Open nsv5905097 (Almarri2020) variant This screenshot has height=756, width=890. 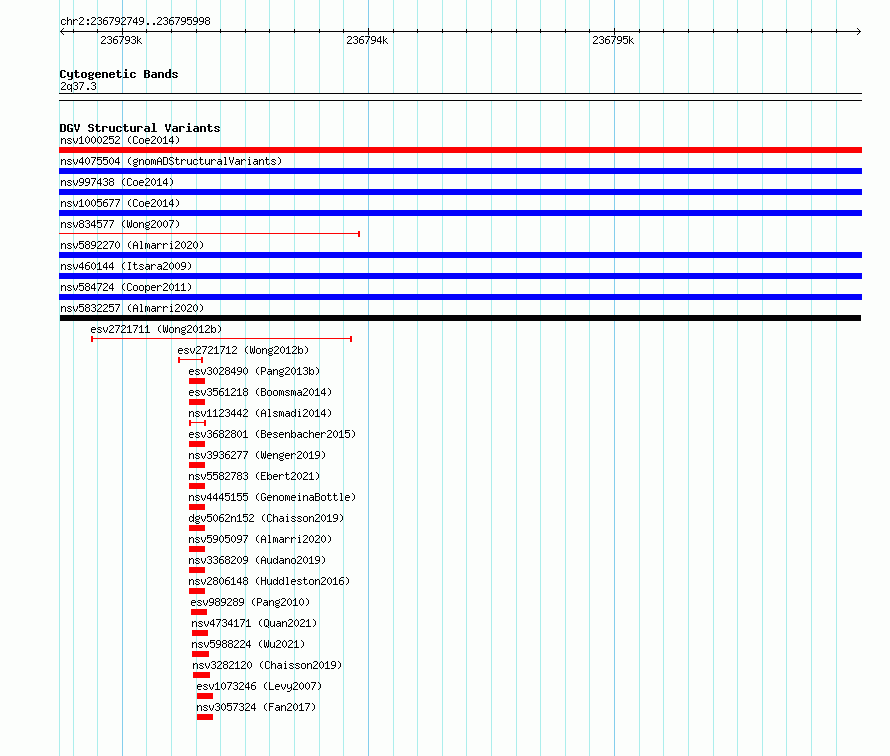pyautogui.click(x=260, y=539)
